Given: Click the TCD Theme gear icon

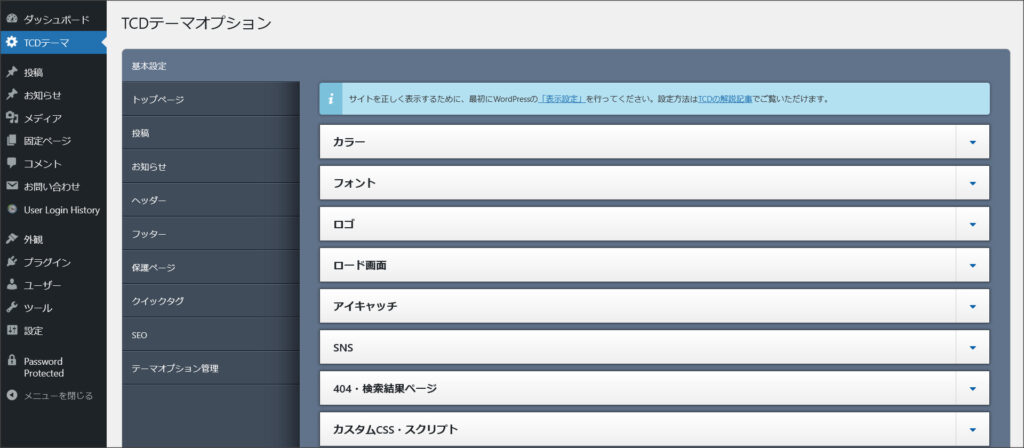Looking at the screenshot, I should coord(12,42).
